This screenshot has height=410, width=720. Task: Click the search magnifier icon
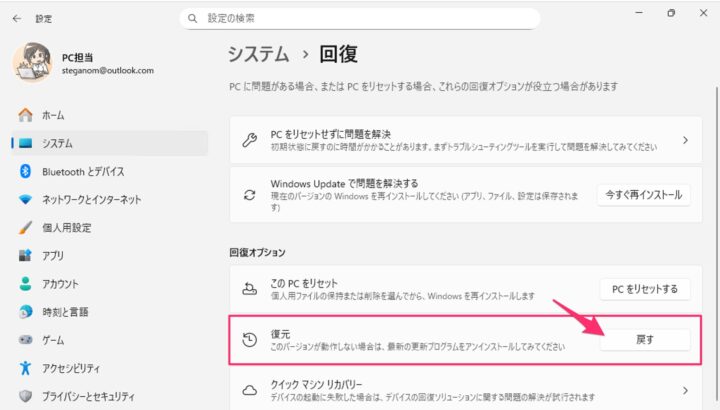[x=192, y=18]
